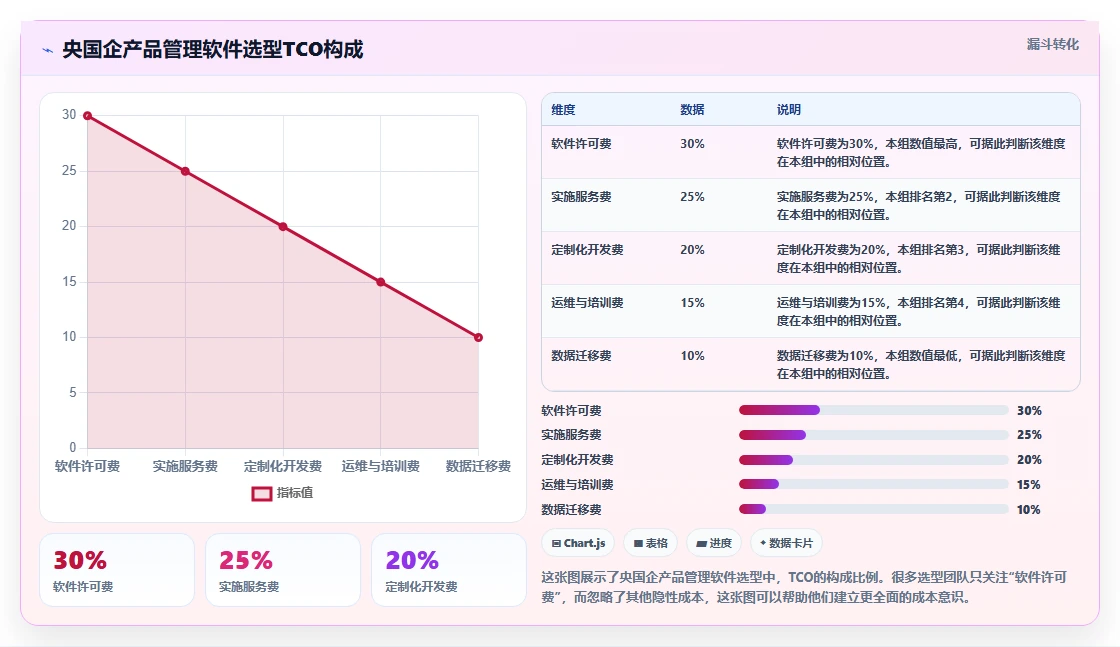
Task: Click the 本组数值最高 description for 软件许可费
Action: [x=921, y=153]
